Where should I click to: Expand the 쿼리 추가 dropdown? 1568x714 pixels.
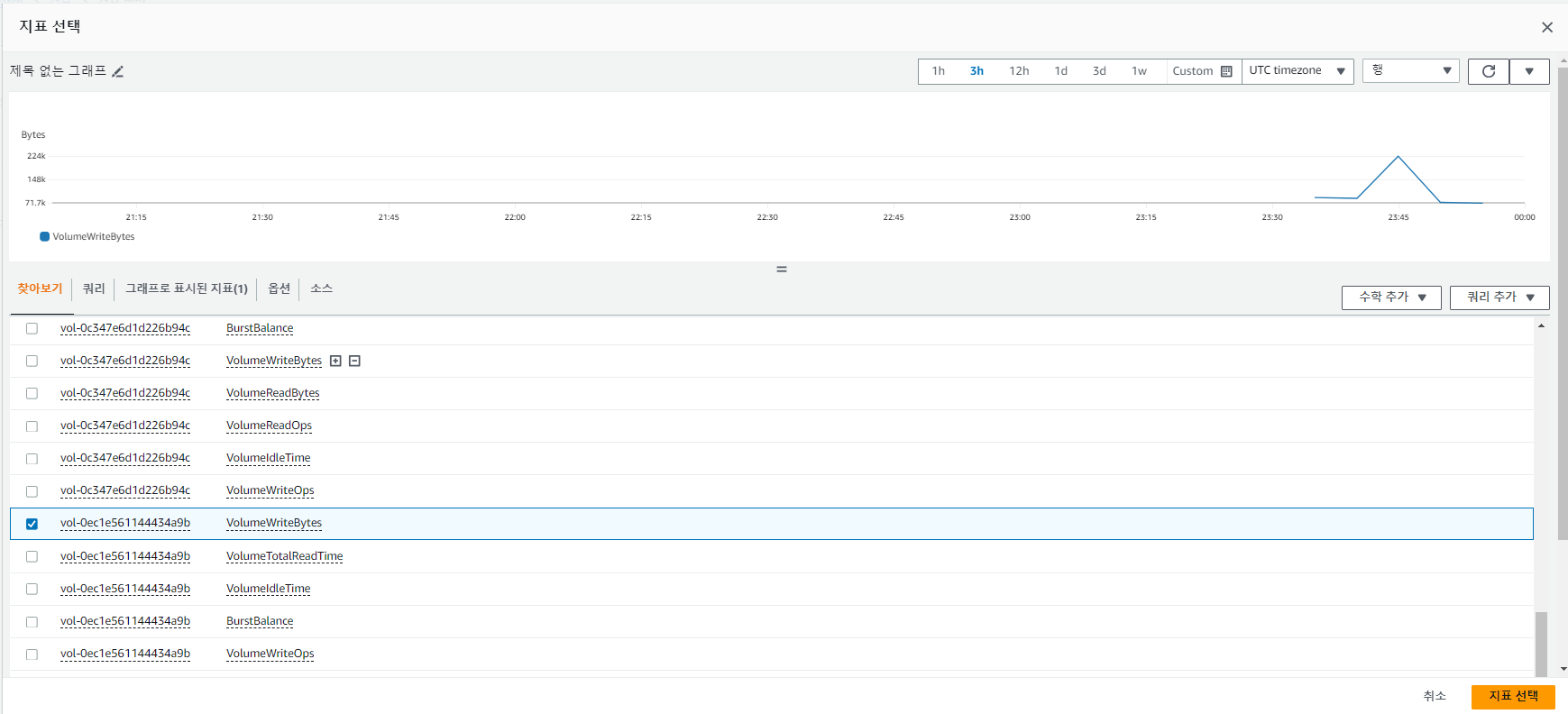coord(1499,297)
